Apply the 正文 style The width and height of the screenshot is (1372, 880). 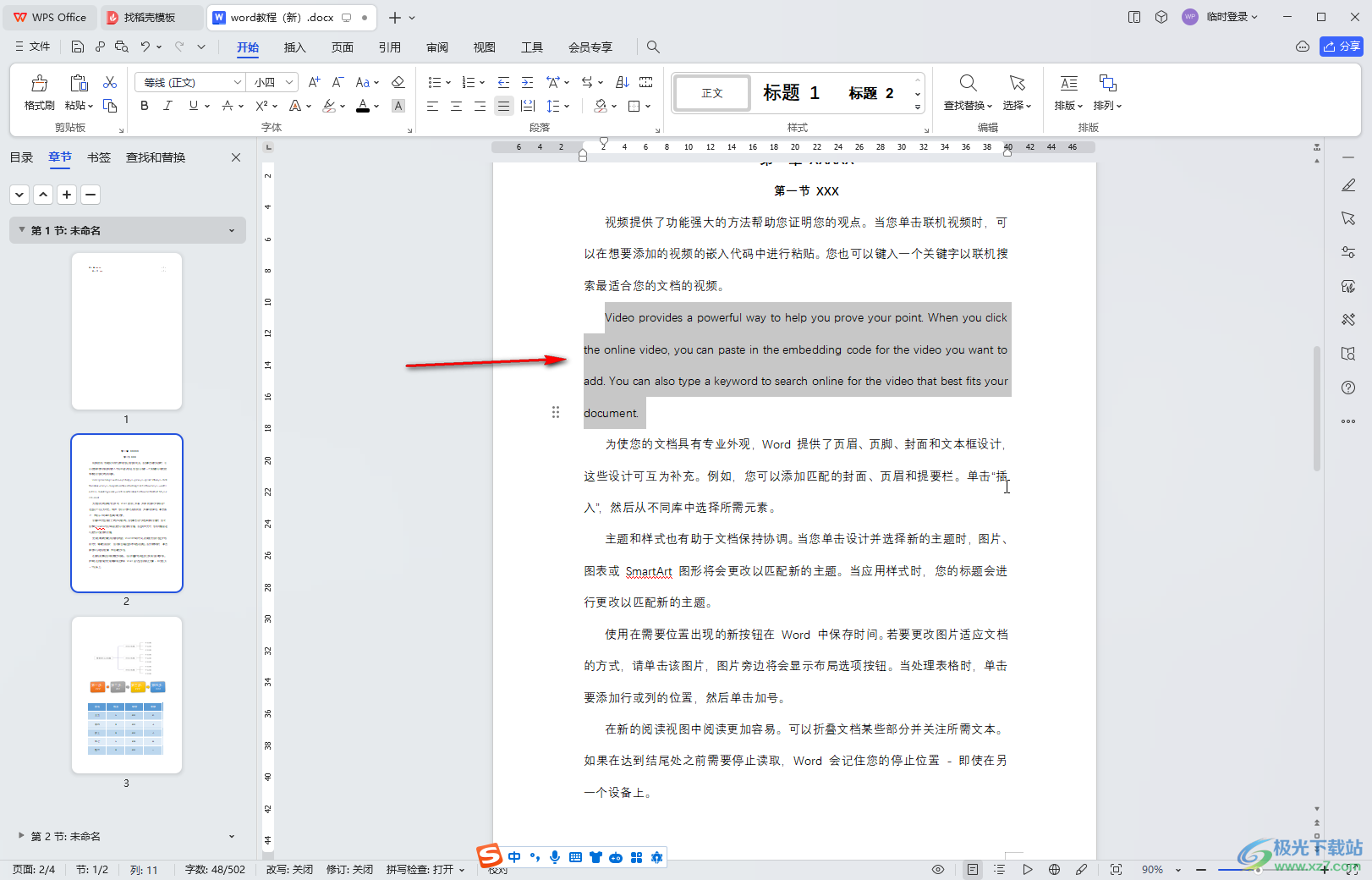712,93
